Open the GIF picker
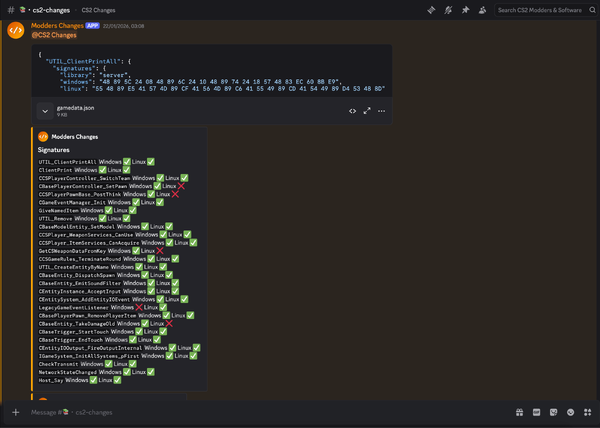600x428 pixels. pos(536,412)
